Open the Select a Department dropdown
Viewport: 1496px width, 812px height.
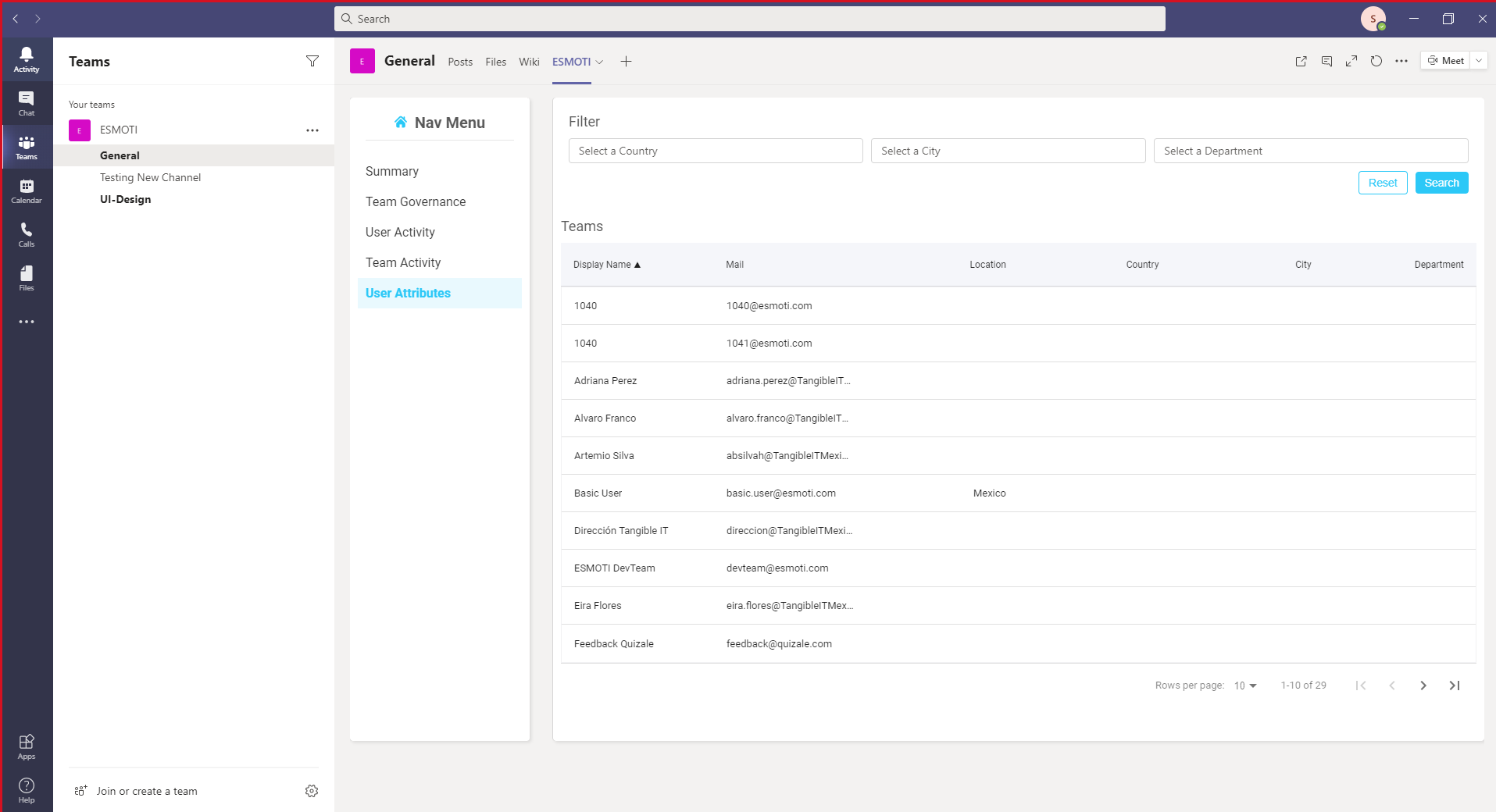(x=1311, y=151)
